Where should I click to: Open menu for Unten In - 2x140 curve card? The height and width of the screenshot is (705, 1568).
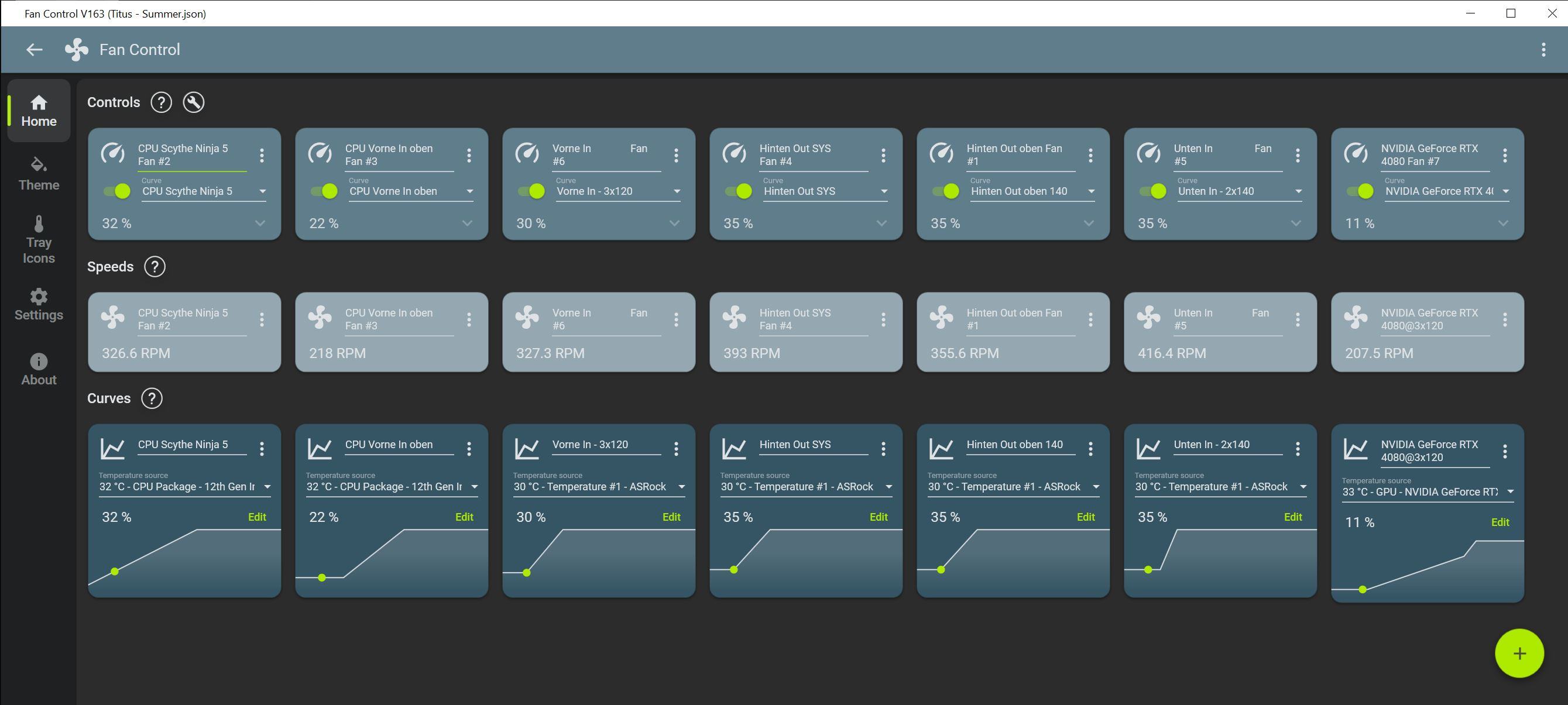point(1297,449)
